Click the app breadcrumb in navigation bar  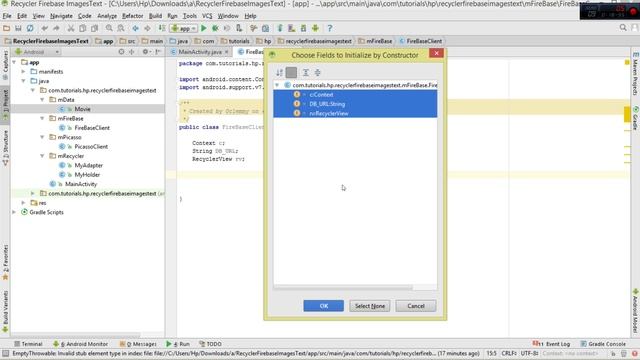104,41
